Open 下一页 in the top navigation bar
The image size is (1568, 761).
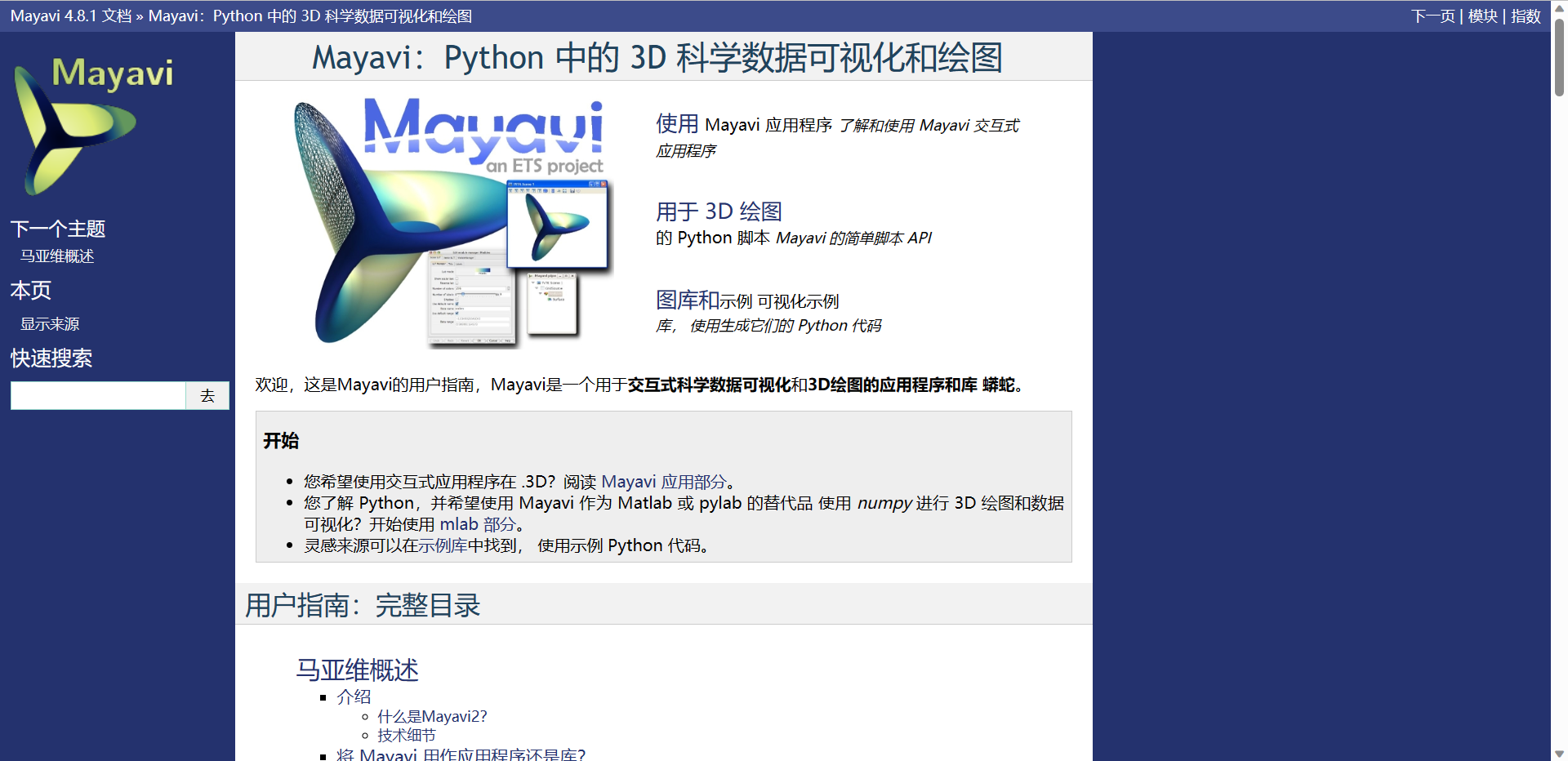click(1432, 16)
